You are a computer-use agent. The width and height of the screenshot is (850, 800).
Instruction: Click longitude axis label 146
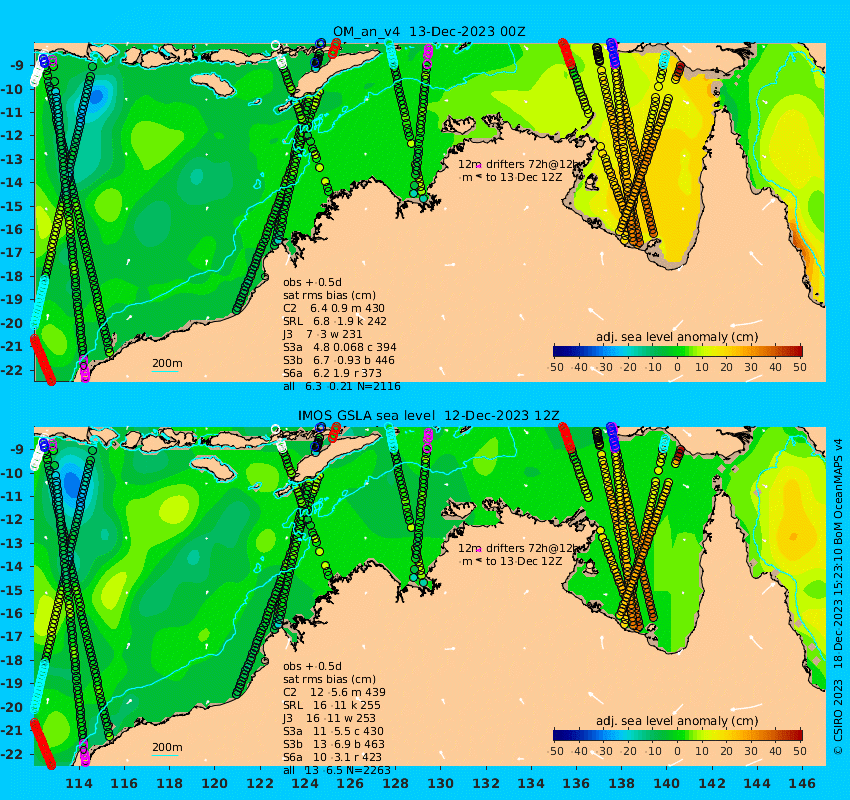click(x=802, y=783)
